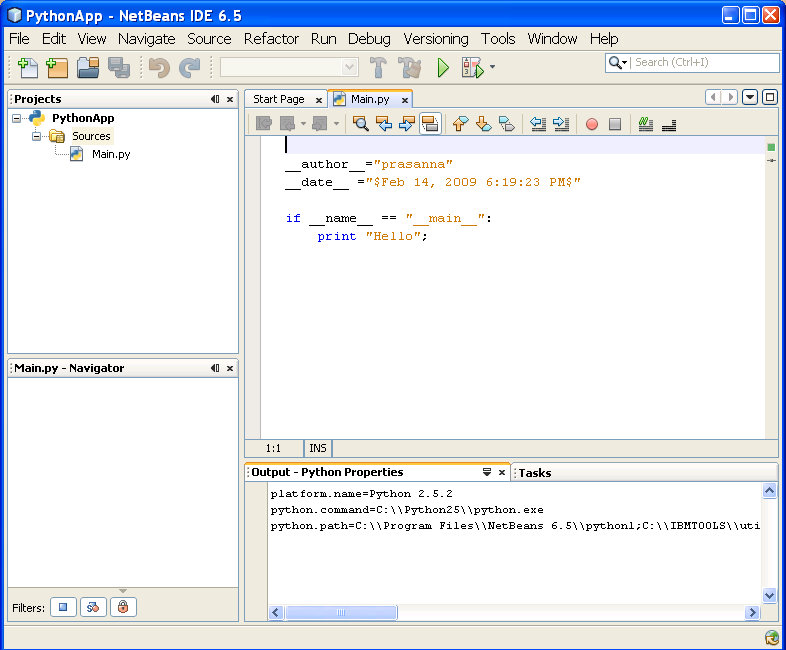Image resolution: width=786 pixels, height=650 pixels.
Task: Toggle highlight search in editor toolbar
Action: (x=430, y=123)
